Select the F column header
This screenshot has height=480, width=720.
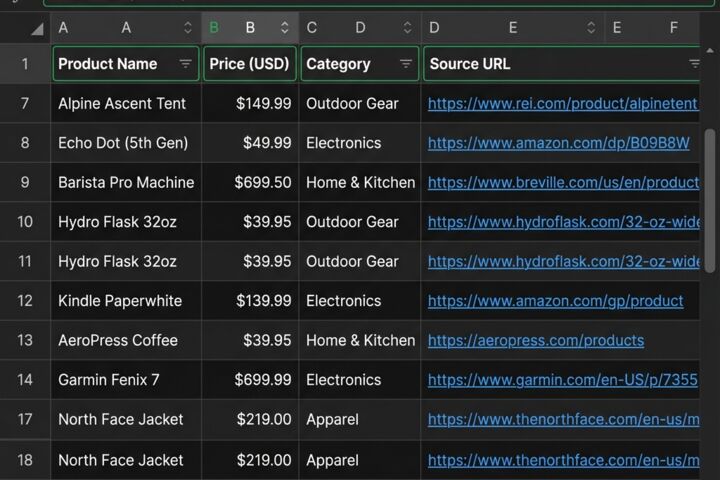click(x=674, y=28)
